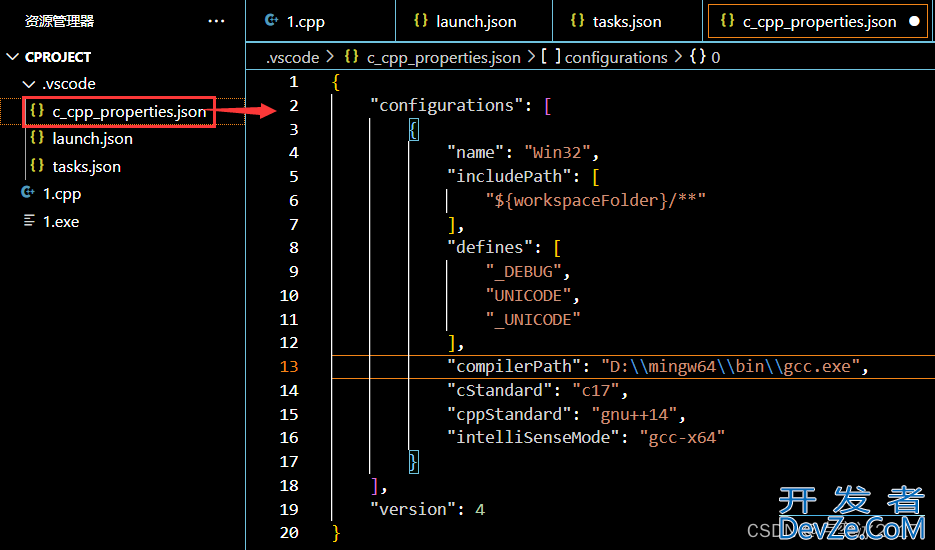Open launch.json in the file tree
The height and width of the screenshot is (550, 935).
tap(92, 138)
